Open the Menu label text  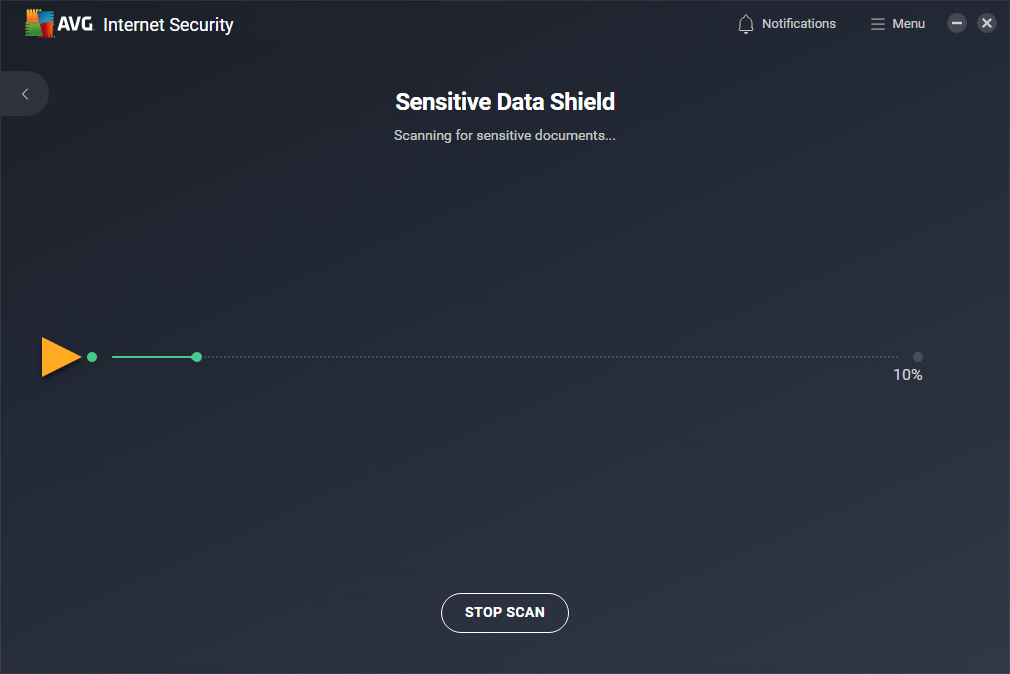tap(908, 24)
